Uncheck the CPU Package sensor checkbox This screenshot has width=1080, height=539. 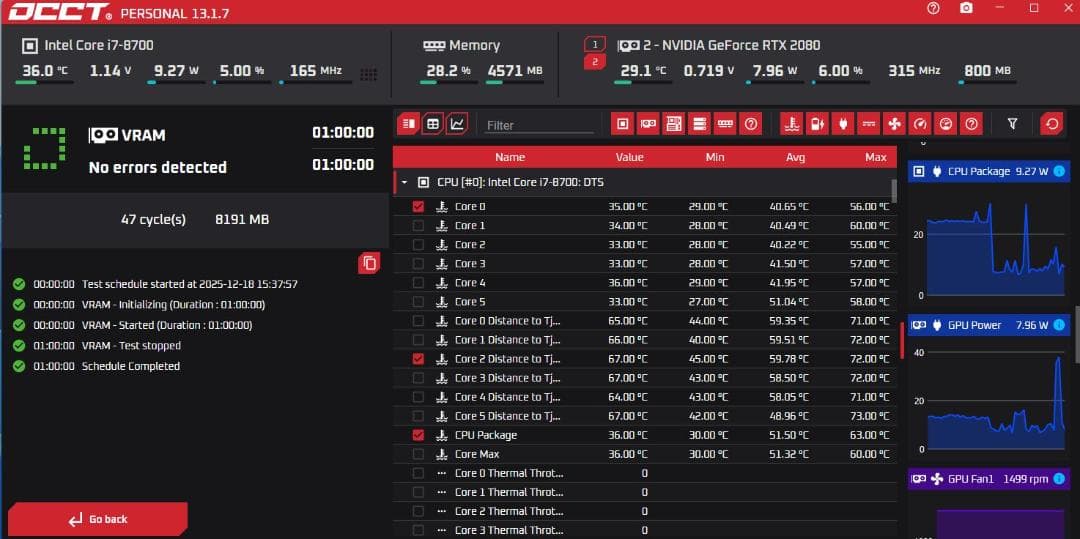pos(418,435)
